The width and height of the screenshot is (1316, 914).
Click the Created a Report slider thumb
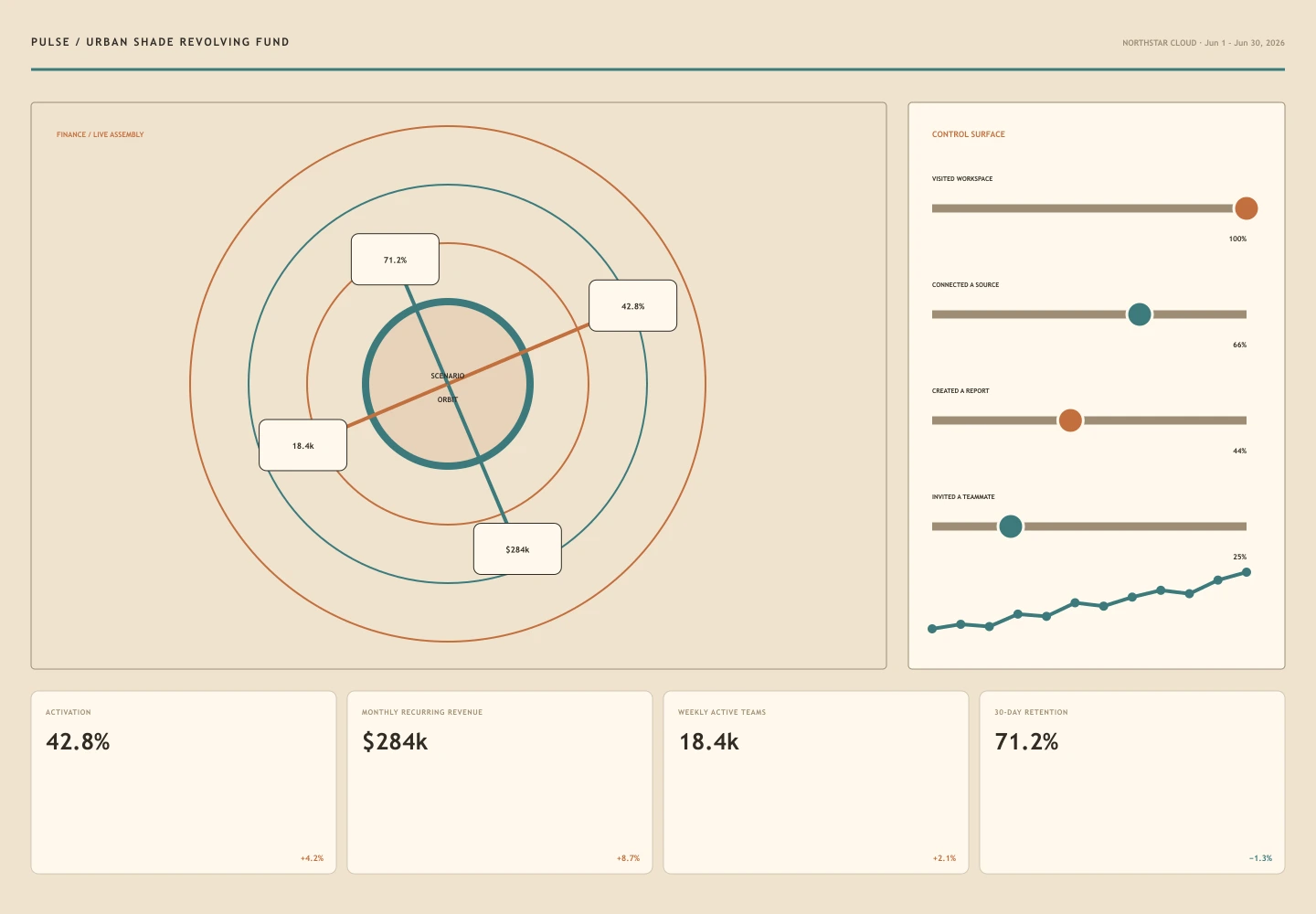(1070, 420)
